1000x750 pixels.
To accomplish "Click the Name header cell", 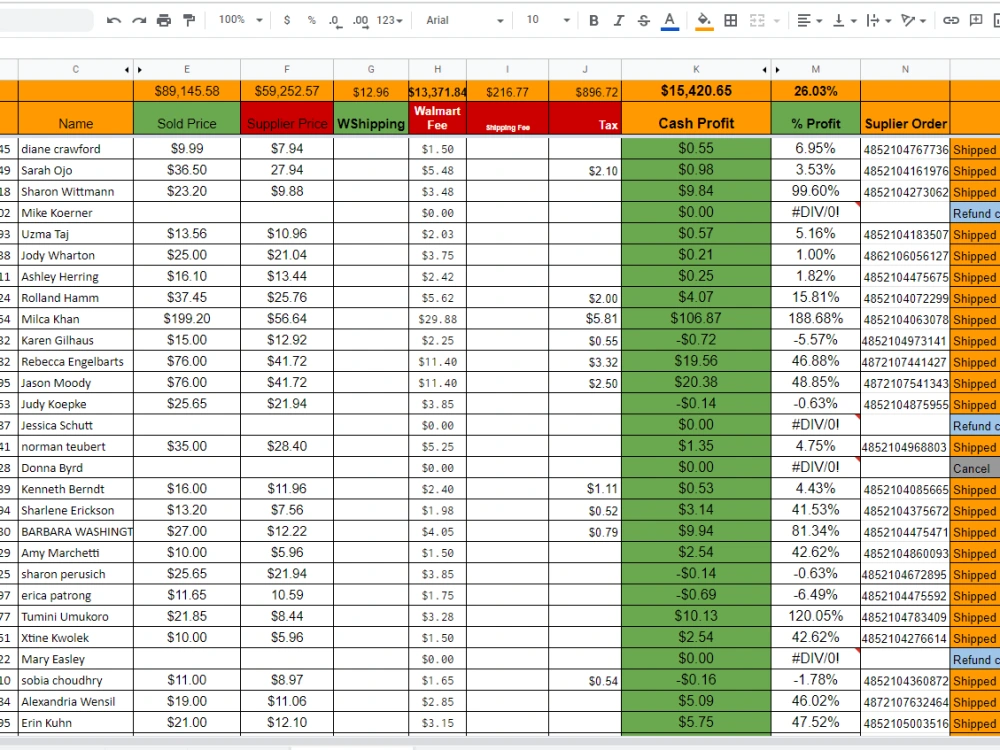I will [x=76, y=119].
